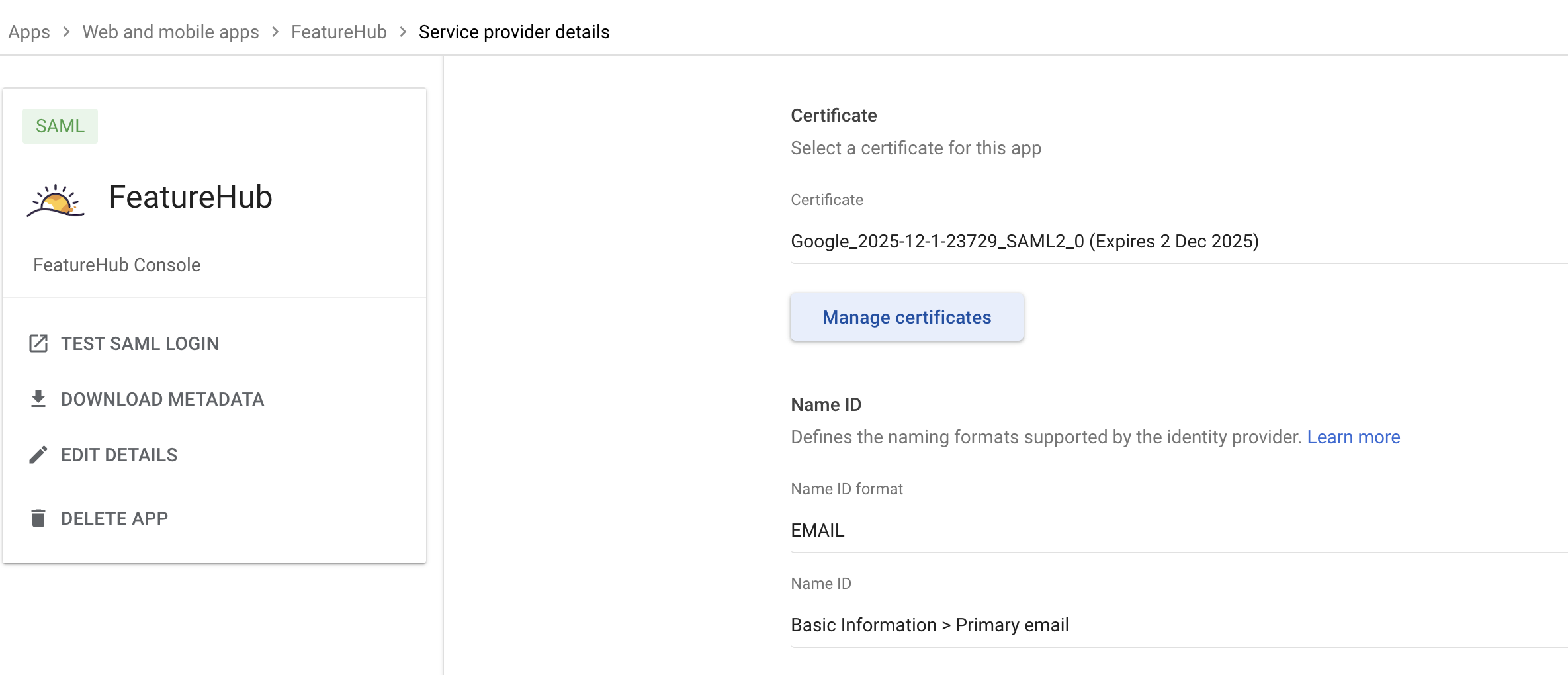The height and width of the screenshot is (675, 1568).
Task: Click the download icon next to DOWNLOAD METADATA
Action: (38, 398)
